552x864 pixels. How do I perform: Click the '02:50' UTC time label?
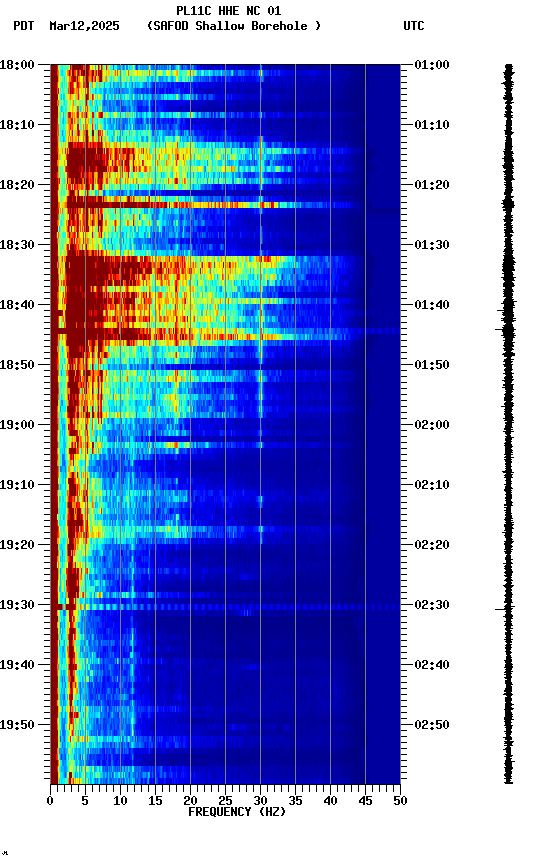point(432,725)
